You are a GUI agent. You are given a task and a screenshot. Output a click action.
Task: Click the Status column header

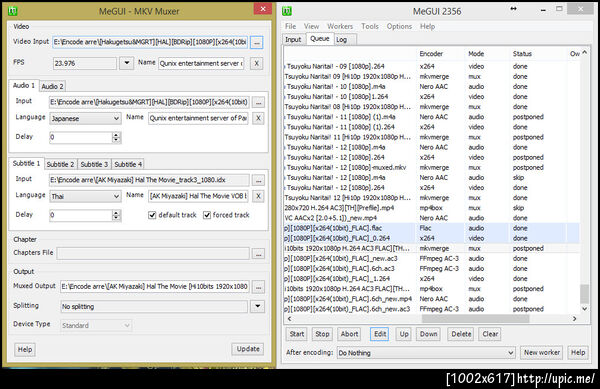pyautogui.click(x=538, y=54)
